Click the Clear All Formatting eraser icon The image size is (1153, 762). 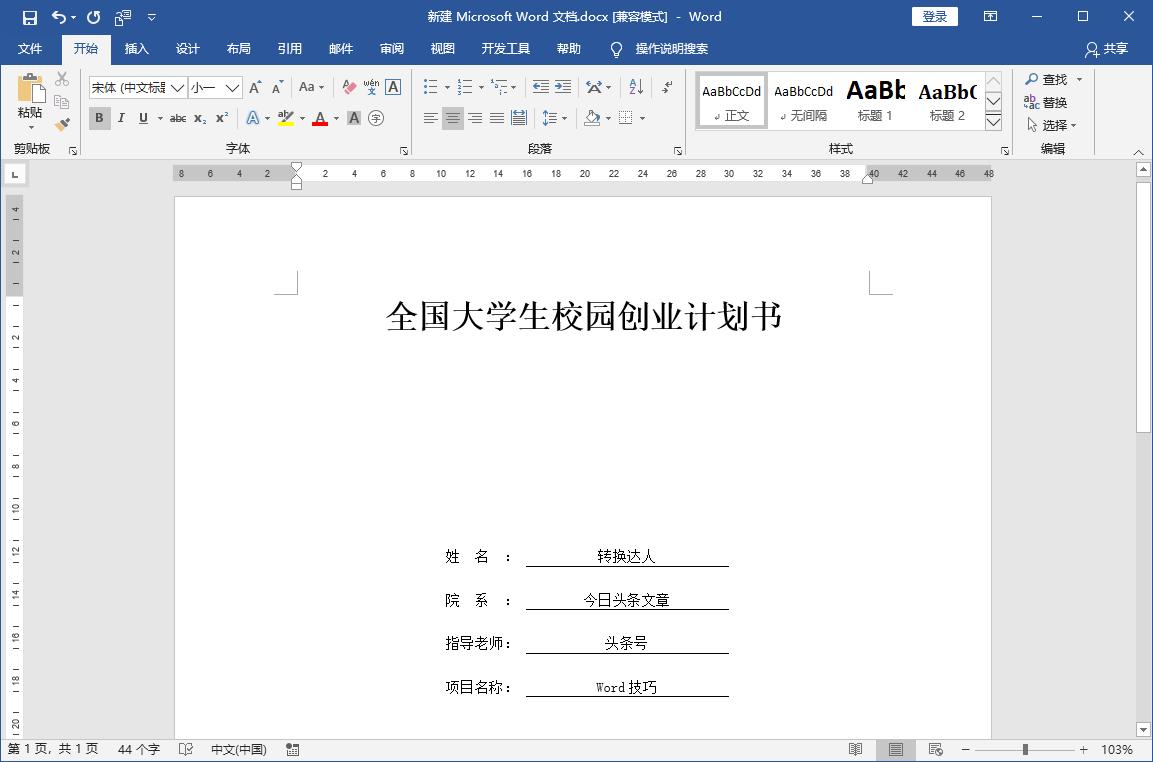(349, 87)
